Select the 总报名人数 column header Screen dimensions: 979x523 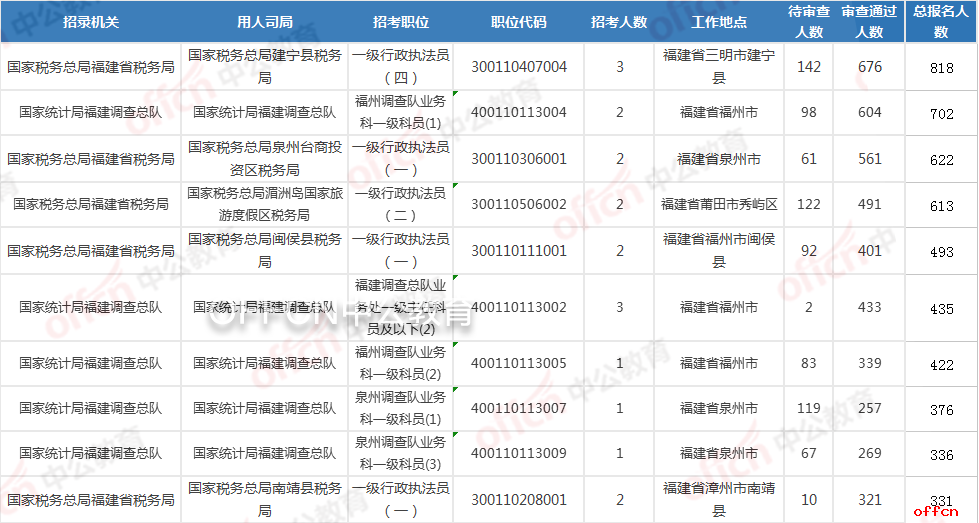pos(940,22)
